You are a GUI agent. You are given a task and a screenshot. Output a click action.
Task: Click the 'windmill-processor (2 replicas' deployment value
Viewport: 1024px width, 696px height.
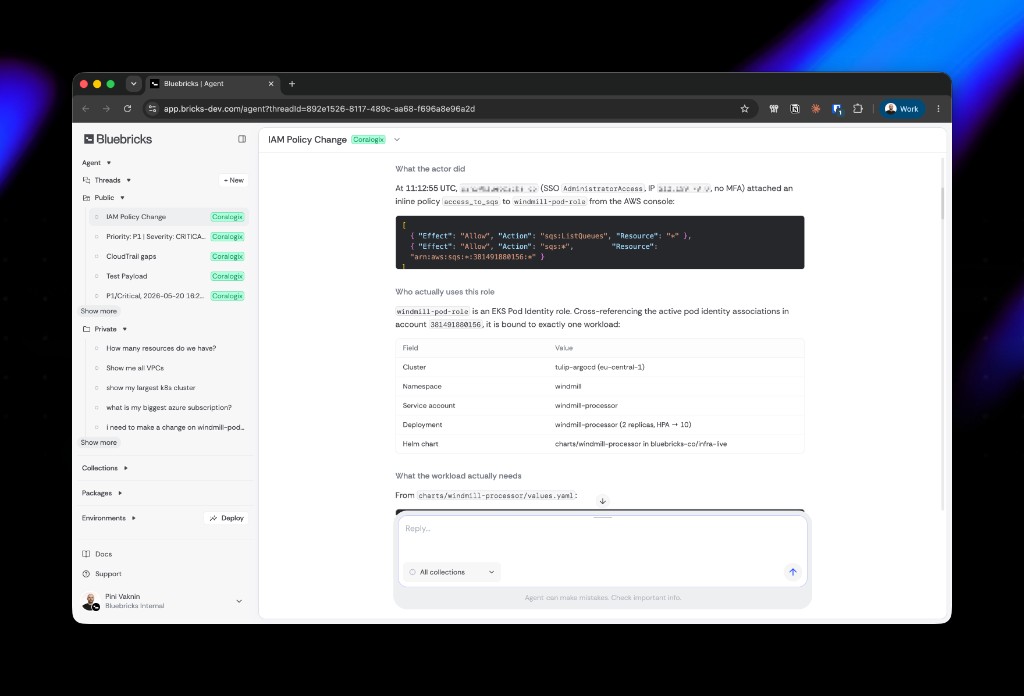(x=623, y=424)
